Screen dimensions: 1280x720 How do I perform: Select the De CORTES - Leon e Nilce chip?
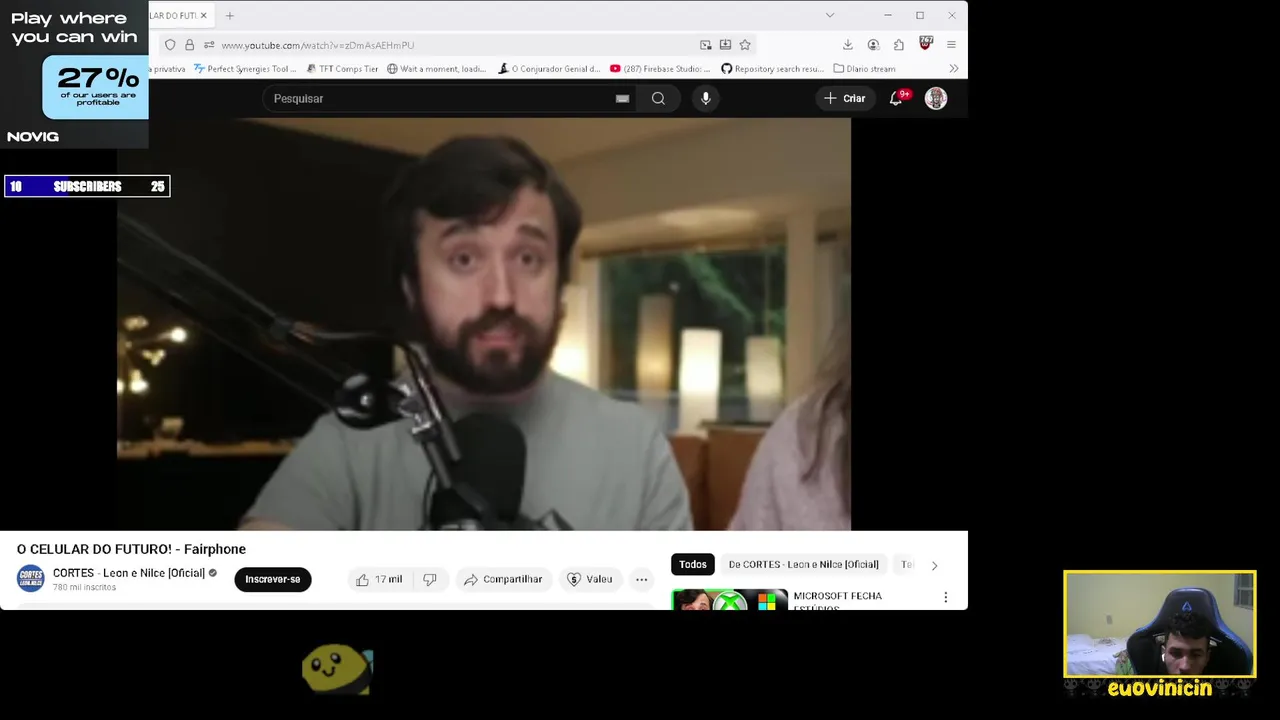coord(803,564)
